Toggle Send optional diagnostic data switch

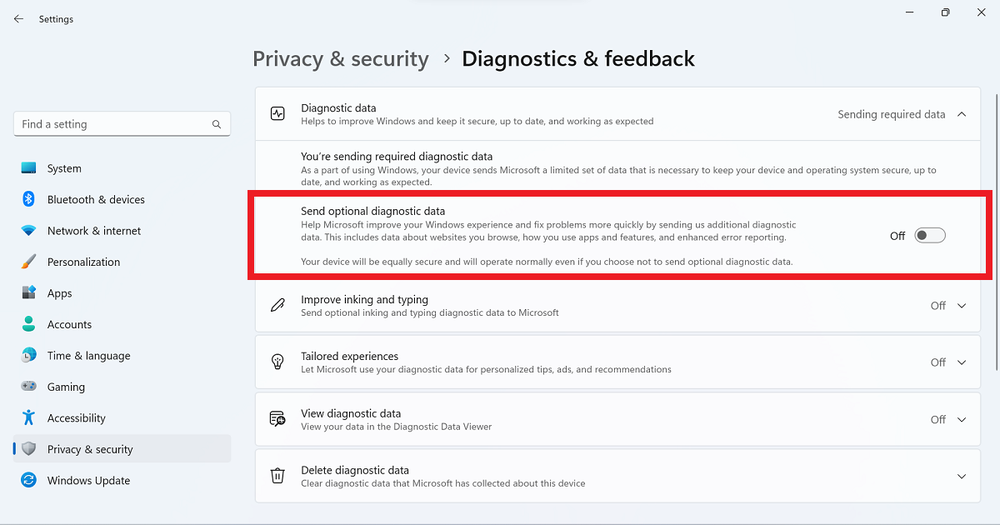(930, 235)
